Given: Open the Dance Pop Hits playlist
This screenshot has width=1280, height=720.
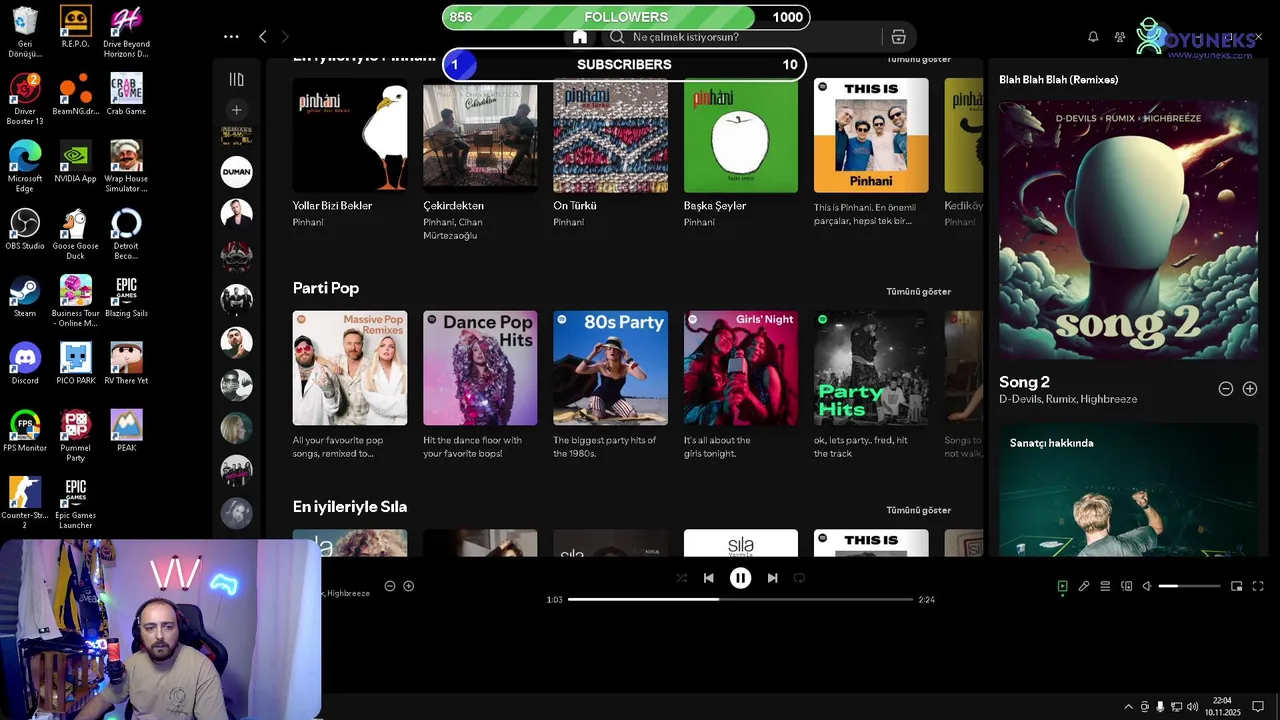Looking at the screenshot, I should click(480, 385).
